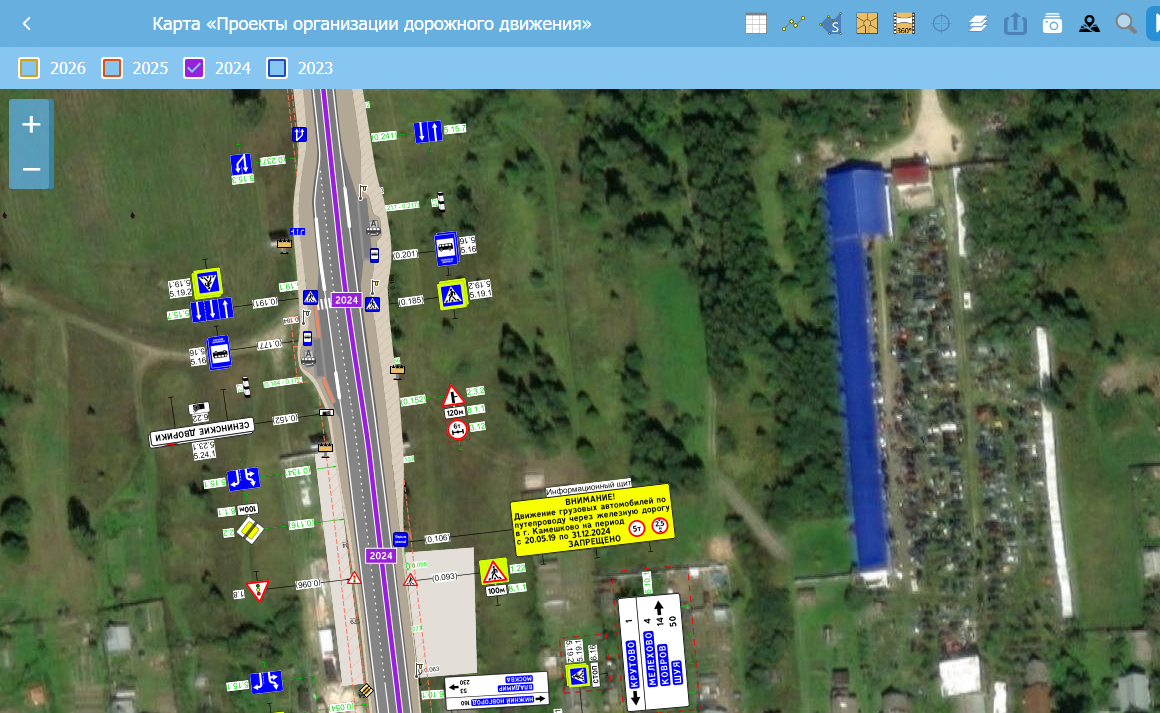Toggle the 2023 year checkbox
1160x713 pixels.
pos(277,68)
